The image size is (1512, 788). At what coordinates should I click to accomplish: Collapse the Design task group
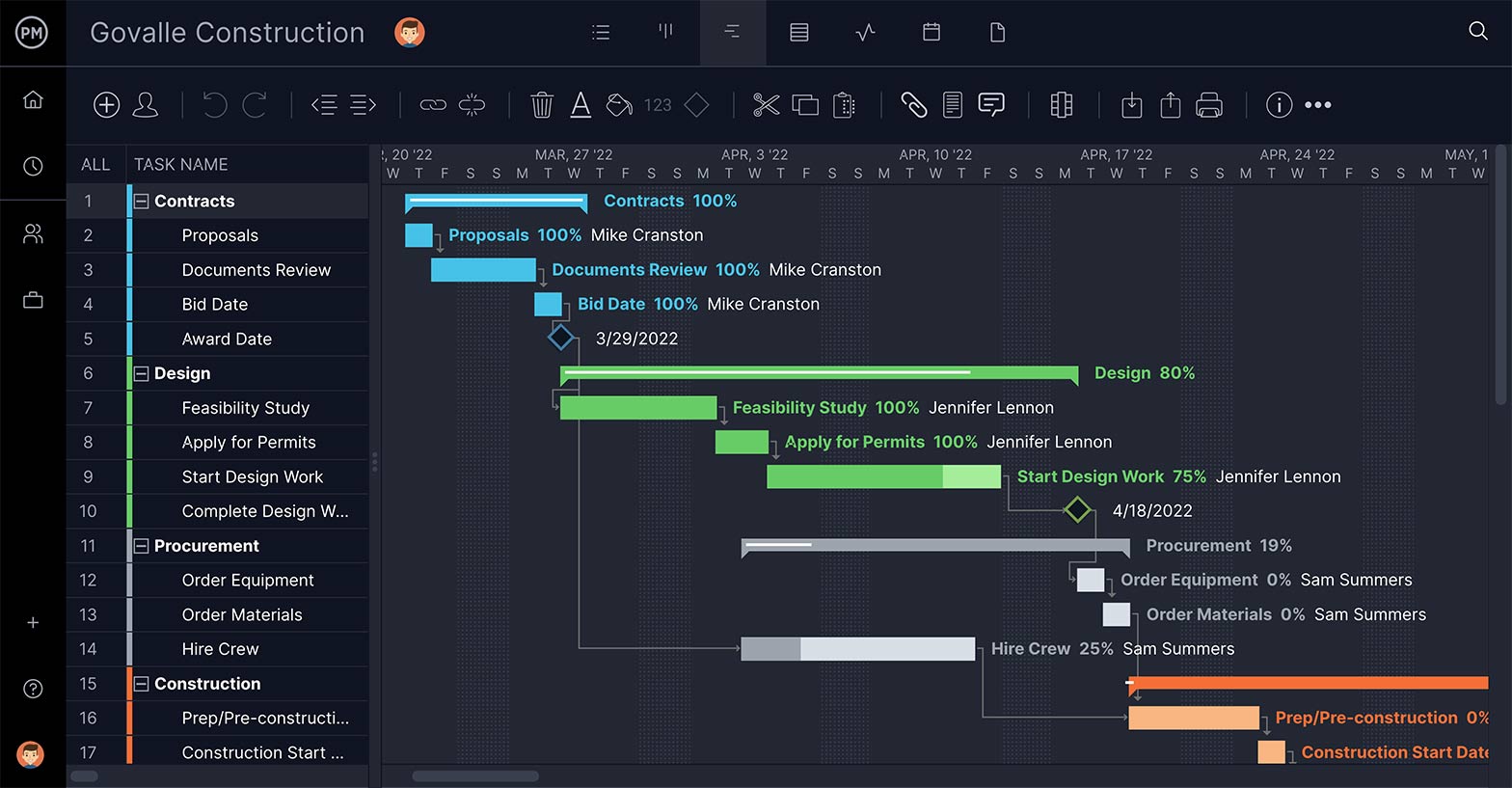pos(142,374)
